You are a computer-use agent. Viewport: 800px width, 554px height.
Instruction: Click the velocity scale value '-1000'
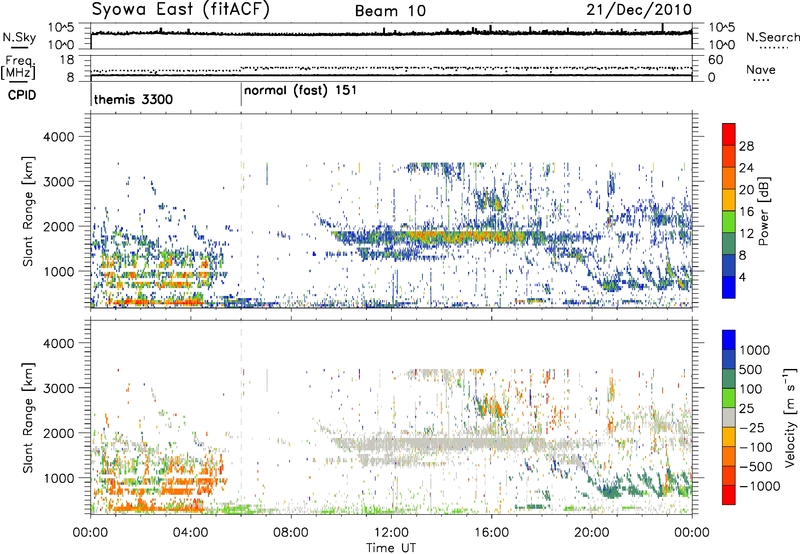pyautogui.click(x=760, y=486)
